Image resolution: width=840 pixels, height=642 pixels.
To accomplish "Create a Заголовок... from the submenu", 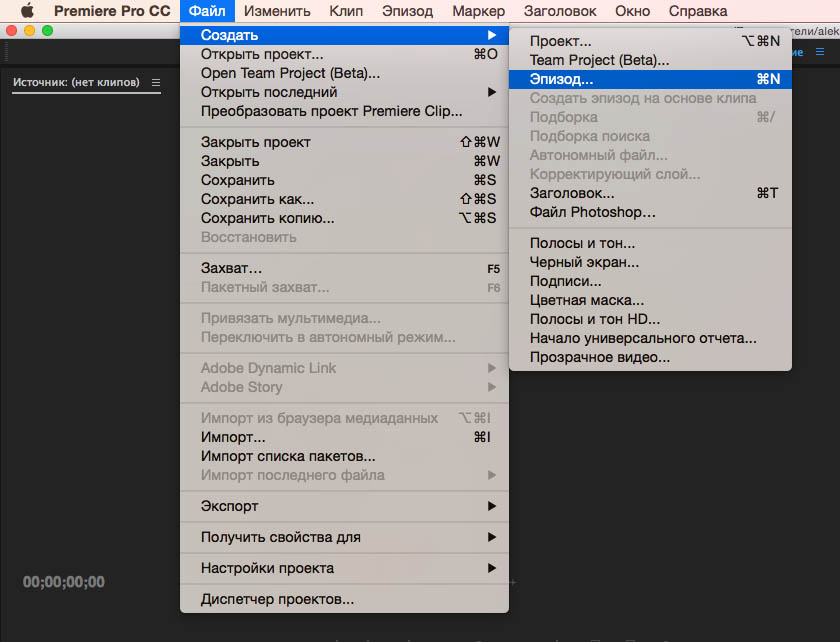I will [650, 193].
